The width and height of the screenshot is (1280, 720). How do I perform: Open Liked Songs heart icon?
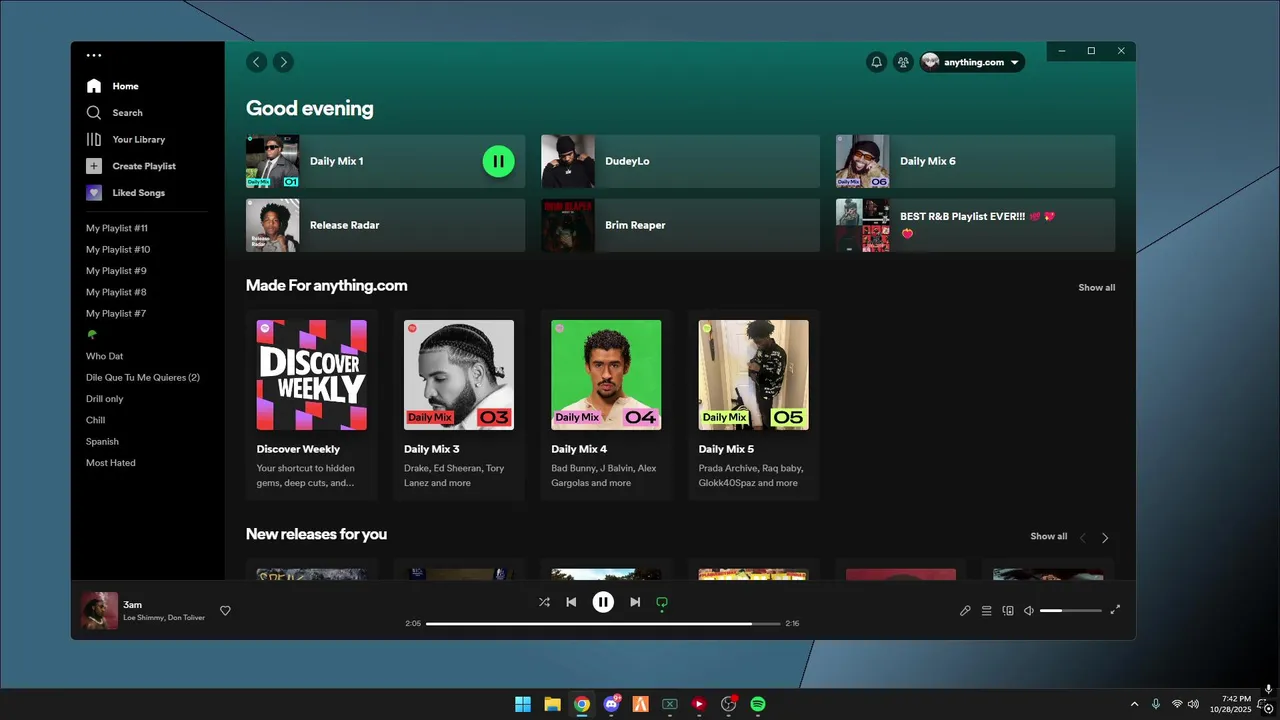click(94, 193)
